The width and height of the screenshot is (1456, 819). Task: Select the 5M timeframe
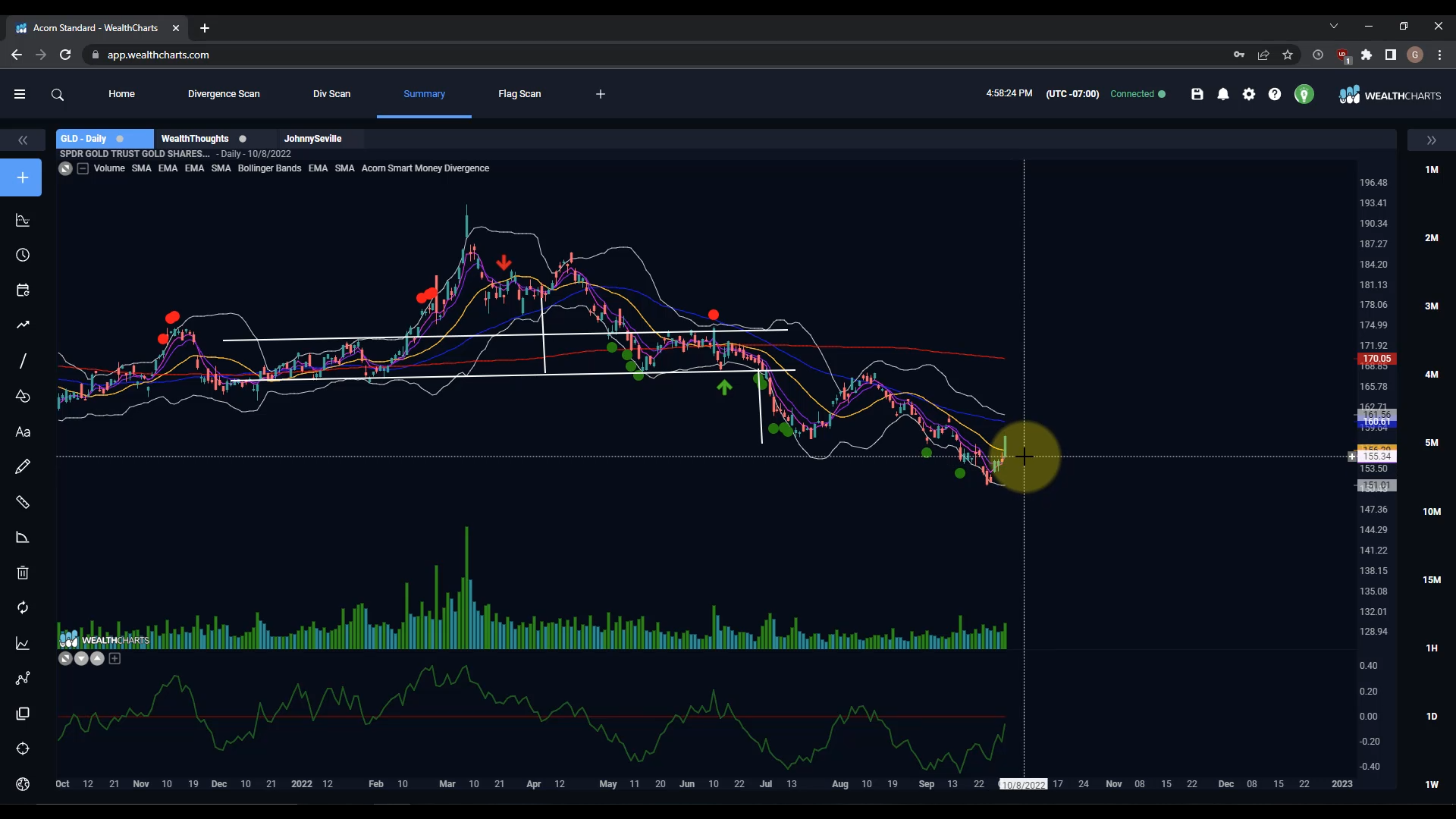(1432, 443)
